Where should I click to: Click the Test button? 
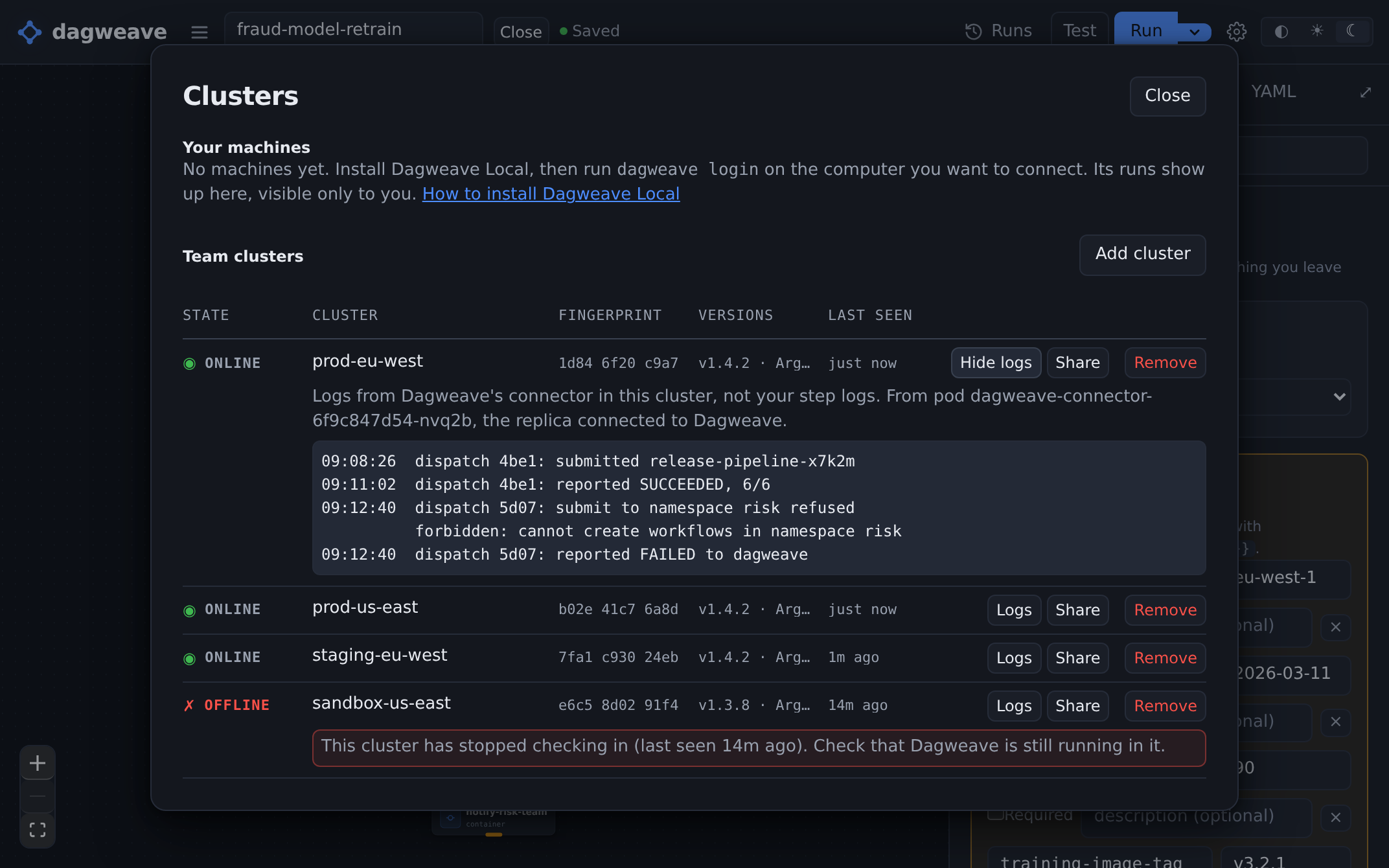tap(1079, 30)
